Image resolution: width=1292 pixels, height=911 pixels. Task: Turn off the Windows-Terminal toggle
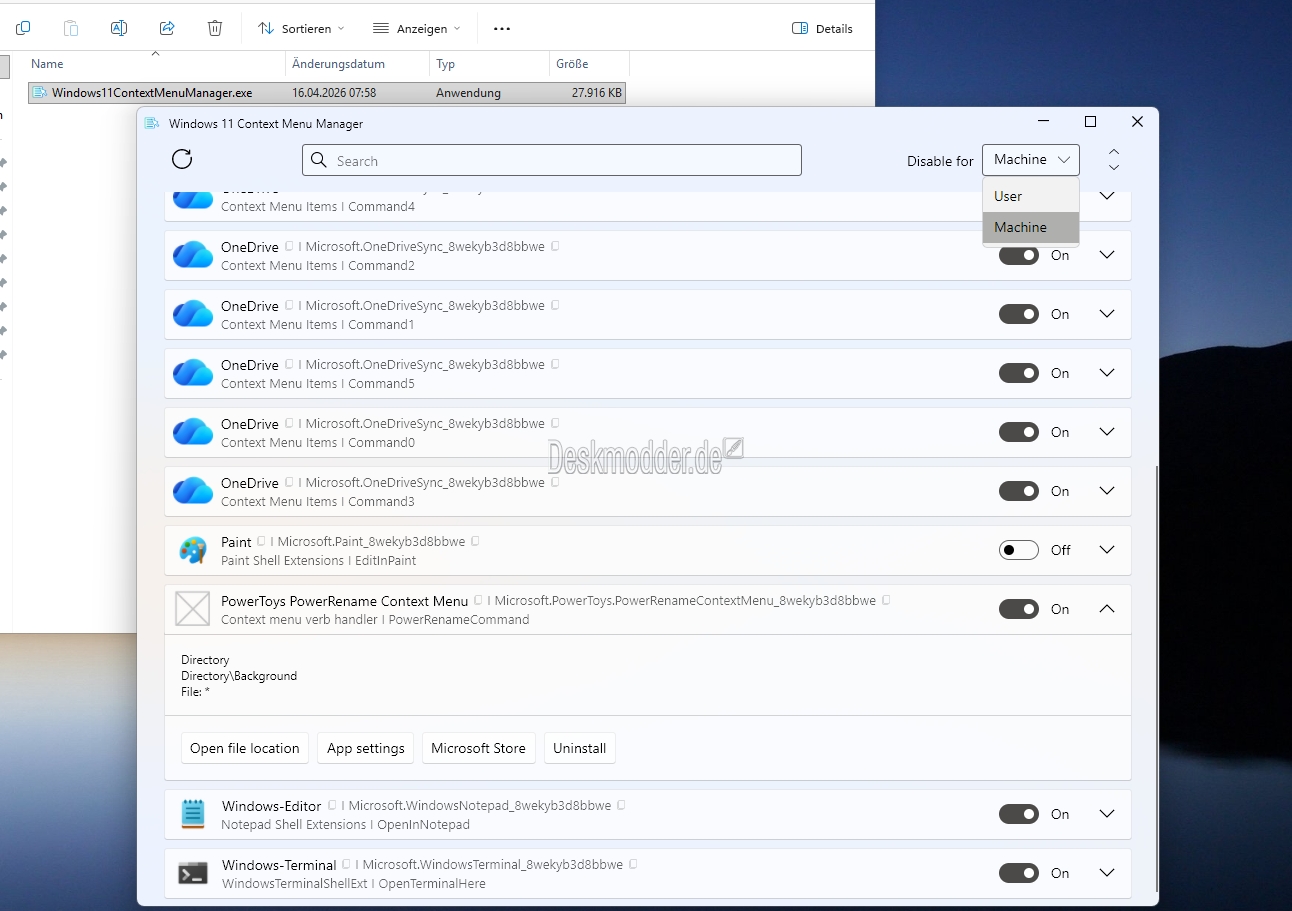[x=1018, y=873]
